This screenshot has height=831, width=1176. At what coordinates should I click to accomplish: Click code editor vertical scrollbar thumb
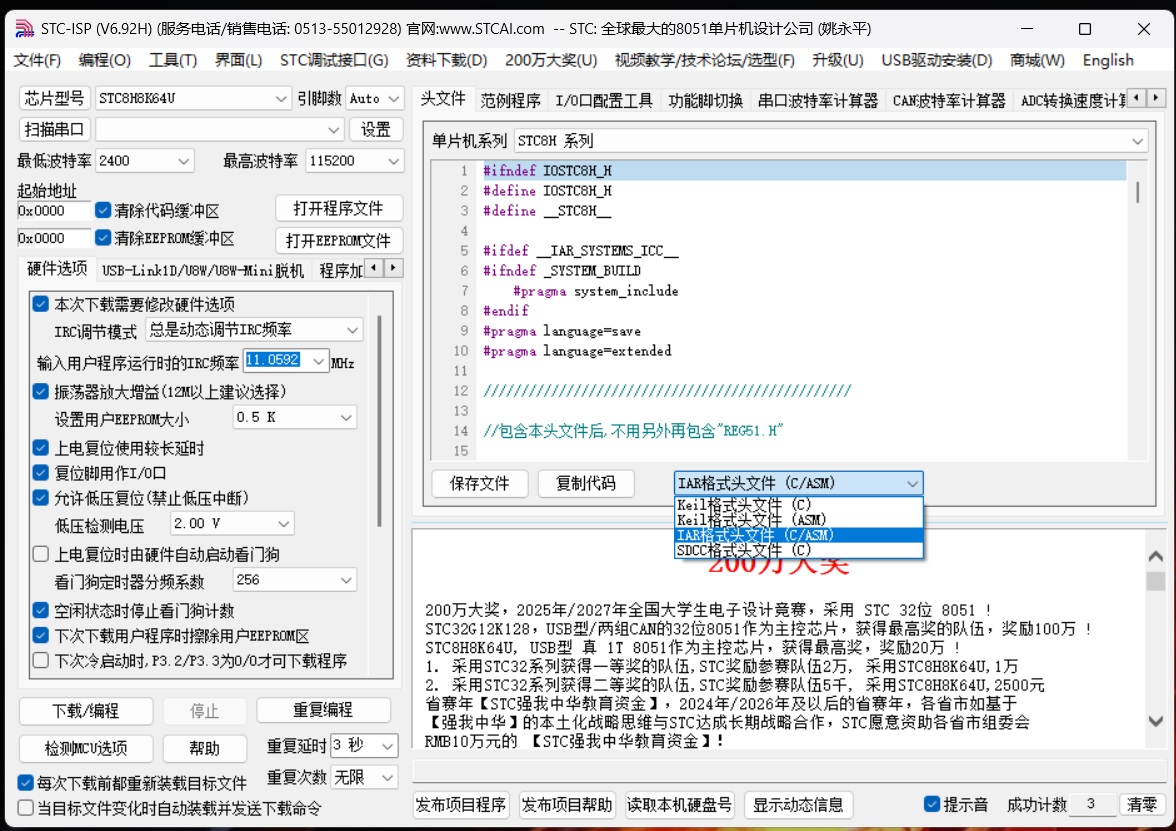click(1137, 193)
